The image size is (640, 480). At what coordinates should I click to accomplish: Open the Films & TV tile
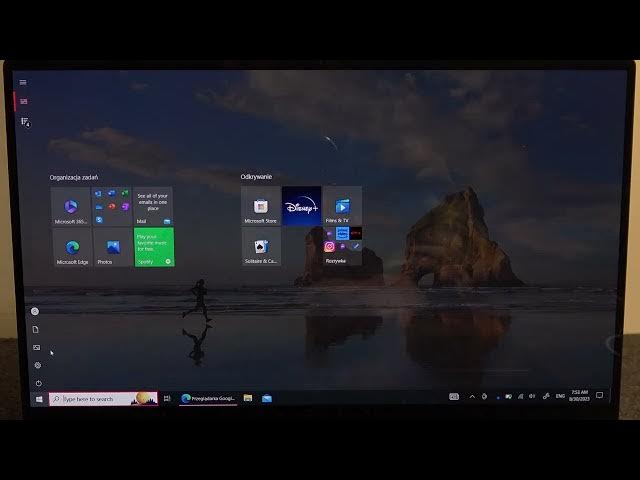tap(342, 206)
